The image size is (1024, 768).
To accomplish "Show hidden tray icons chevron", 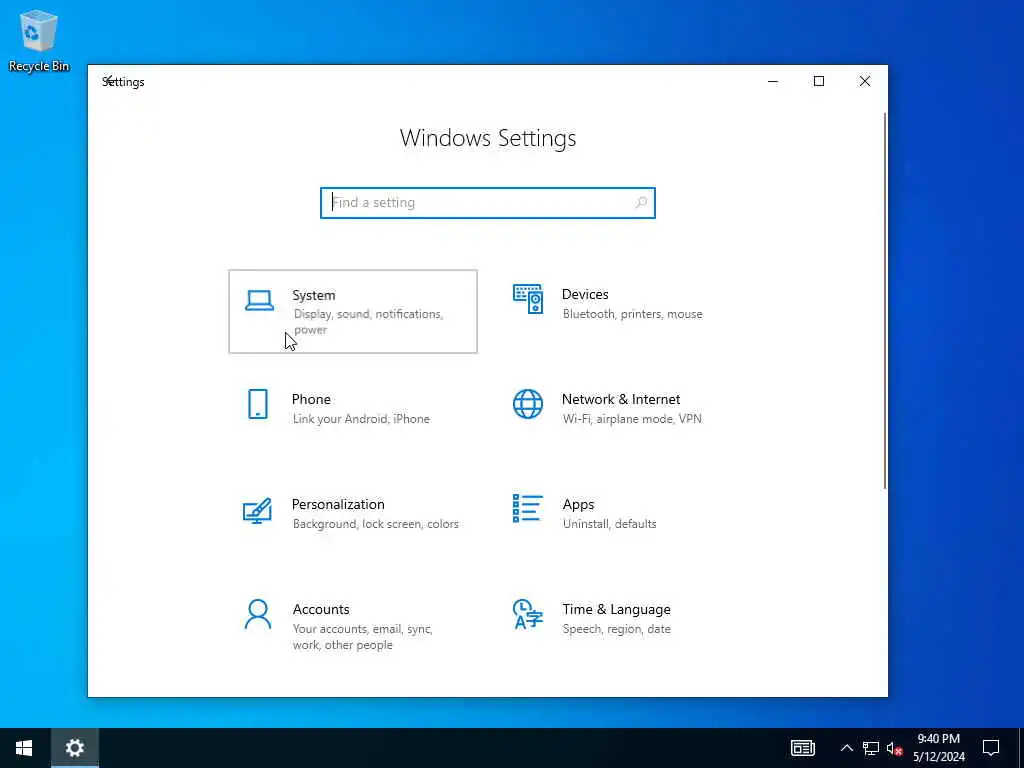I will (x=846, y=748).
